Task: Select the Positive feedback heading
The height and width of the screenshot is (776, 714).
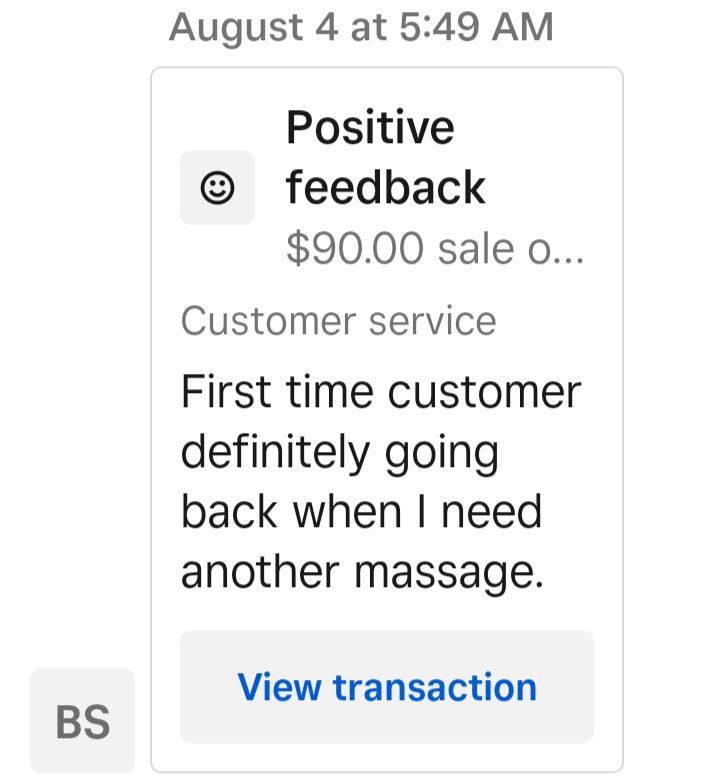Action: (x=385, y=157)
